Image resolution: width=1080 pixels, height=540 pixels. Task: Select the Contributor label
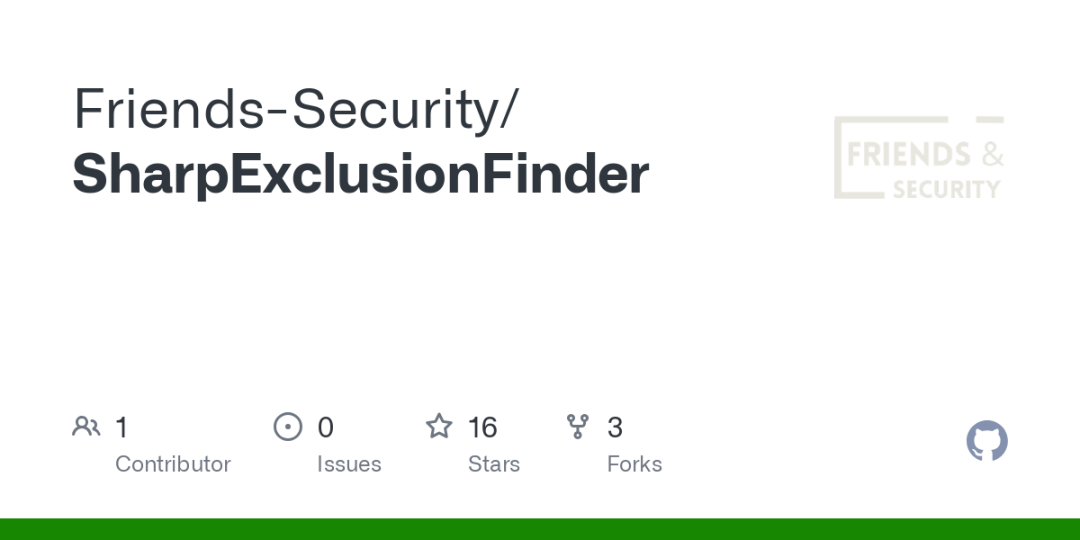tap(173, 464)
